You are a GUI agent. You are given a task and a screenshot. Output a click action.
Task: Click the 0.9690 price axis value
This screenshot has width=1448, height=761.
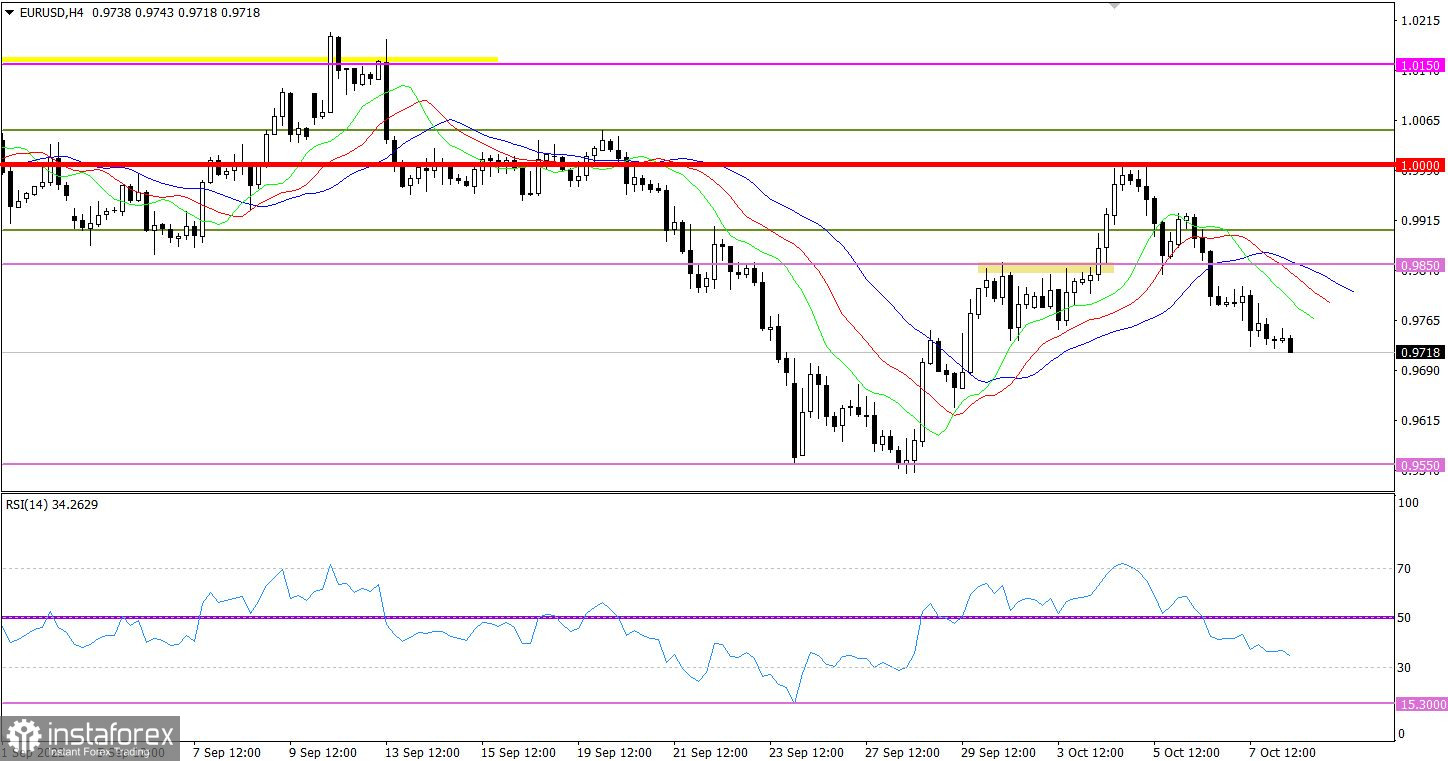1421,370
